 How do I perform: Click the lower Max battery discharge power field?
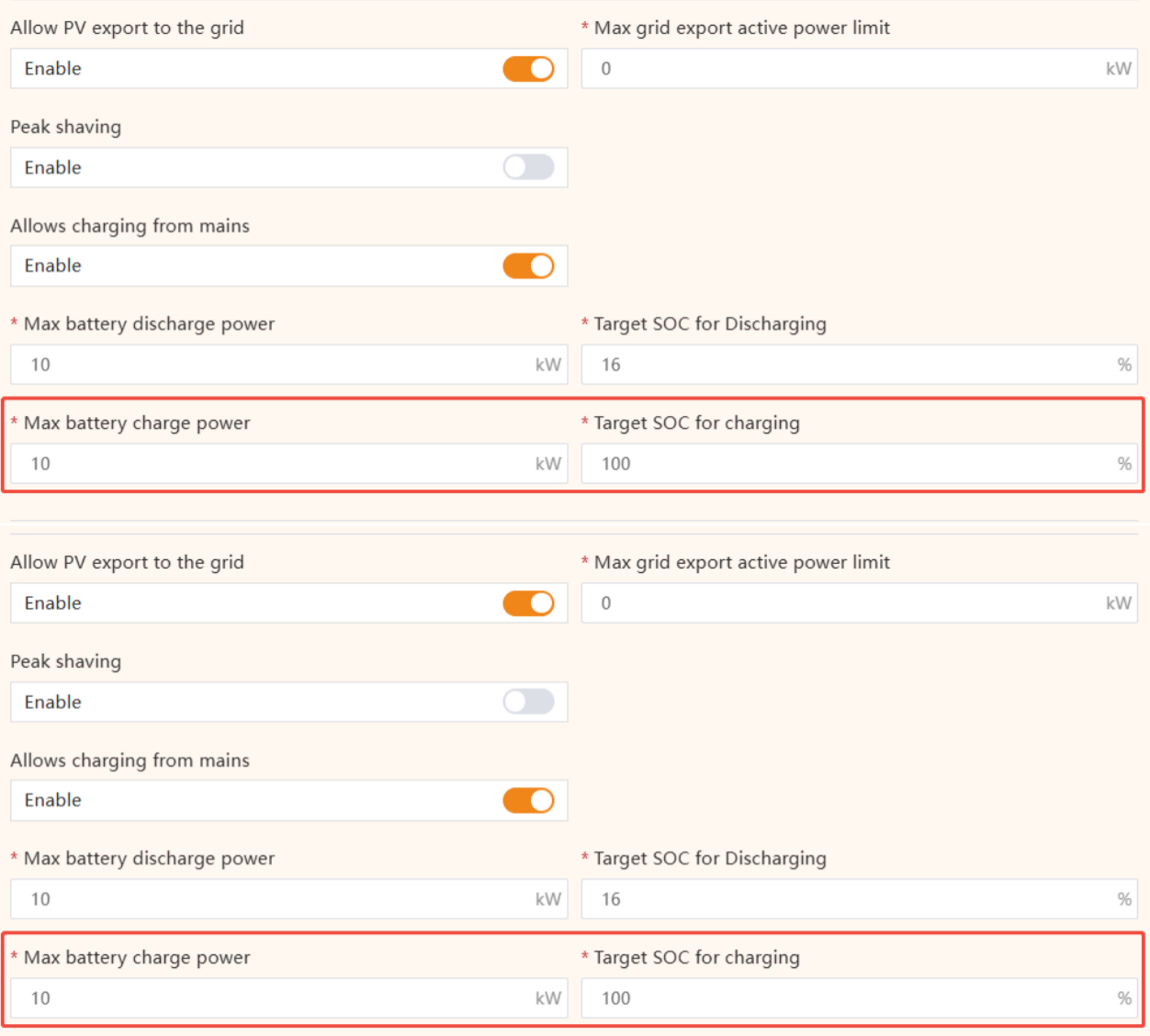pyautogui.click(x=276, y=898)
